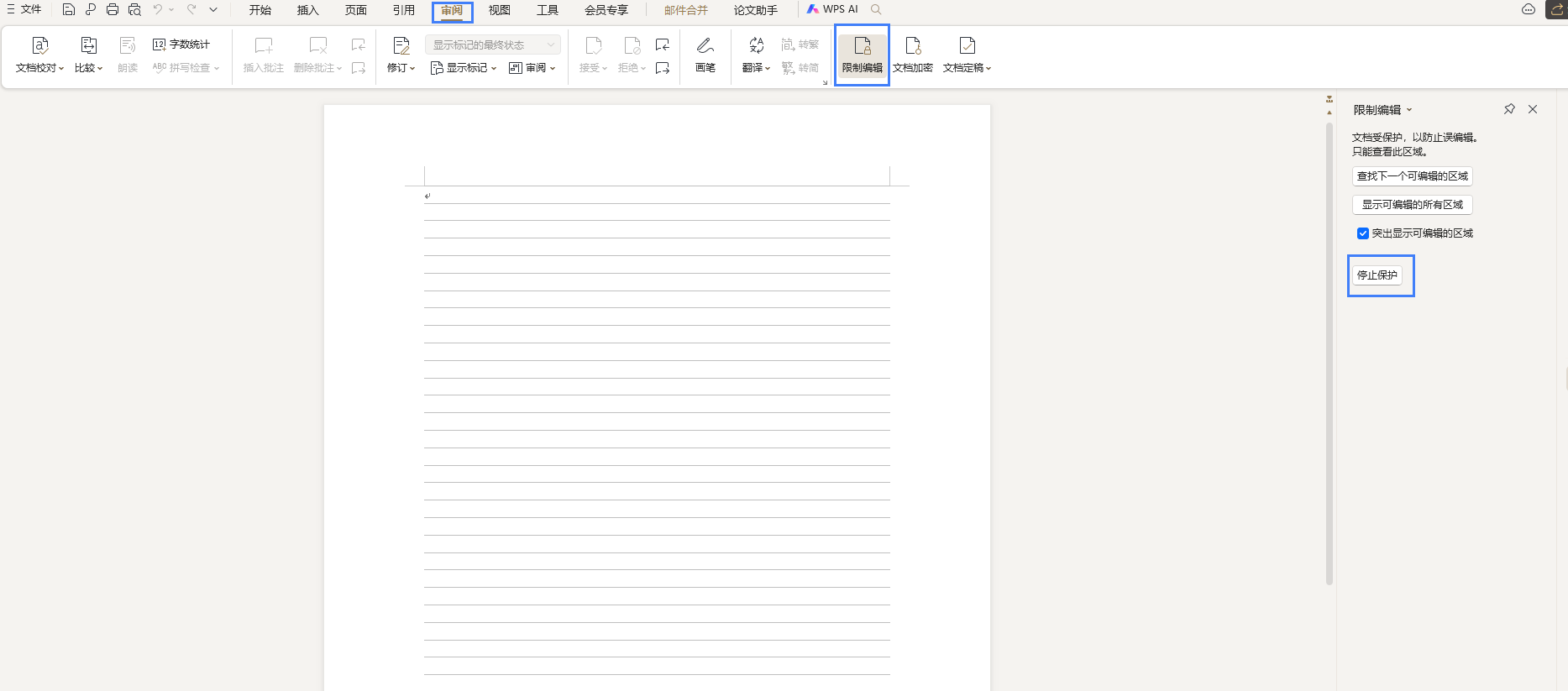Click the document vertical scrollbar
This screenshot has width=1568, height=691.
1329,353
